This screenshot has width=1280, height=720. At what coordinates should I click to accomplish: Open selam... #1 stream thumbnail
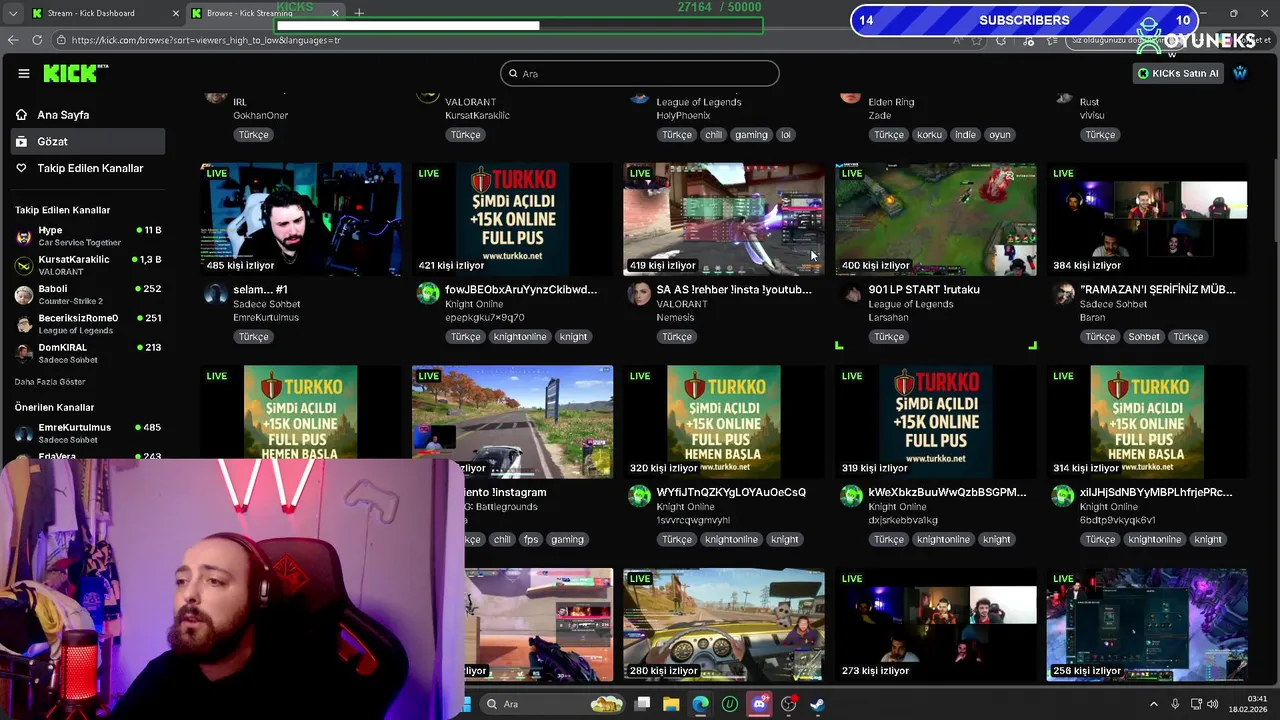[301, 219]
